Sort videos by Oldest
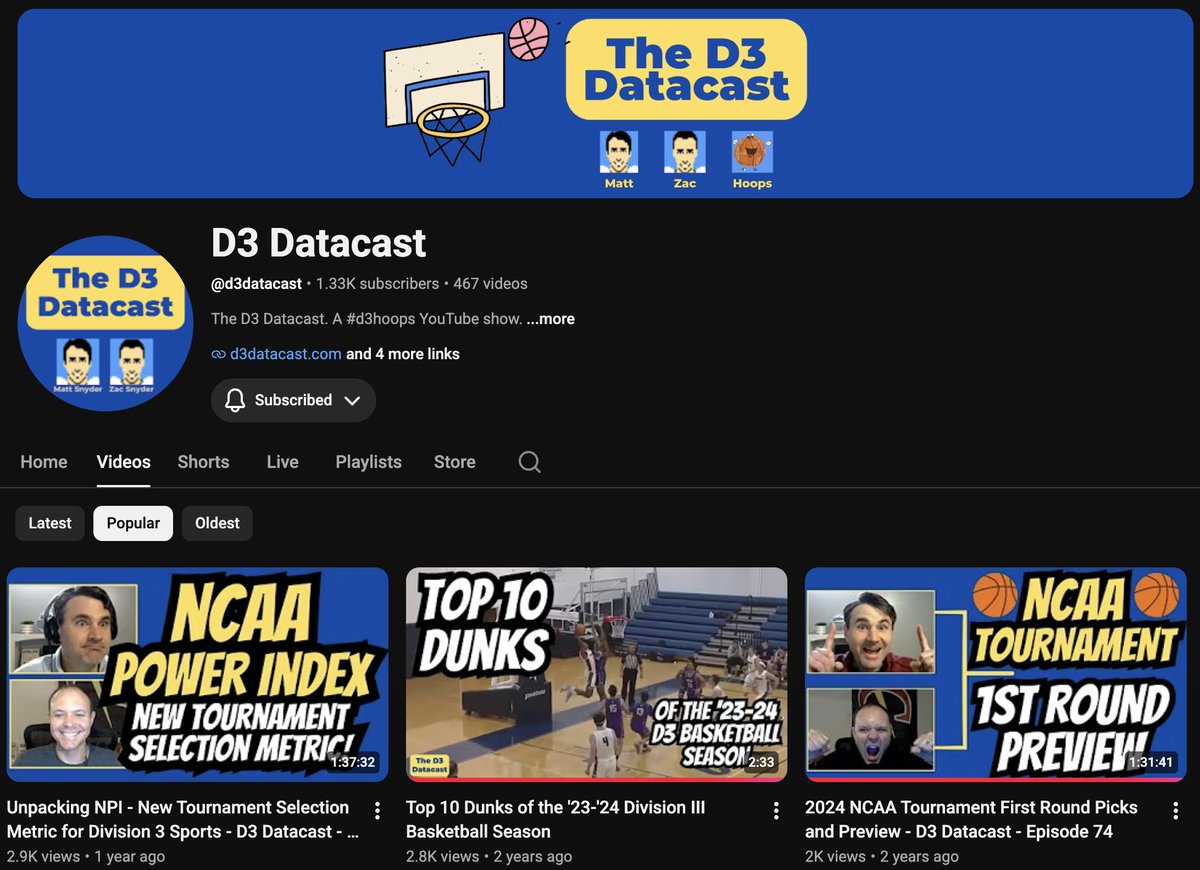The image size is (1200, 870). coord(217,523)
